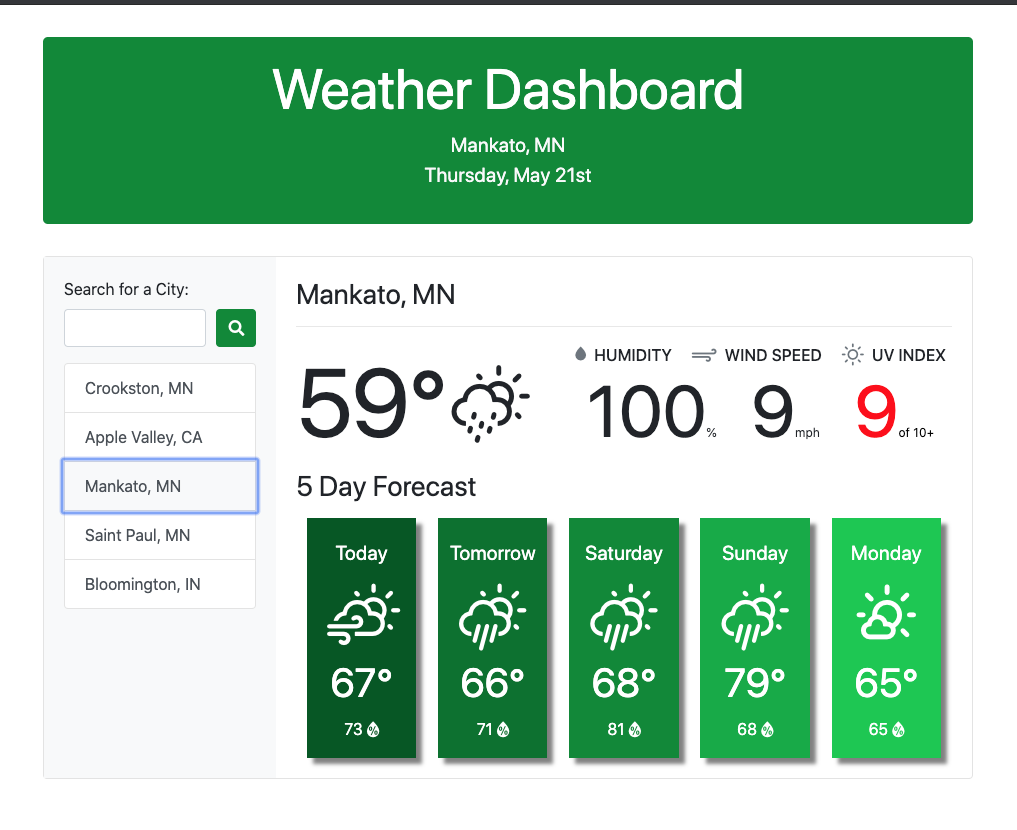Select Saint Paul, MN from the city list

point(159,535)
